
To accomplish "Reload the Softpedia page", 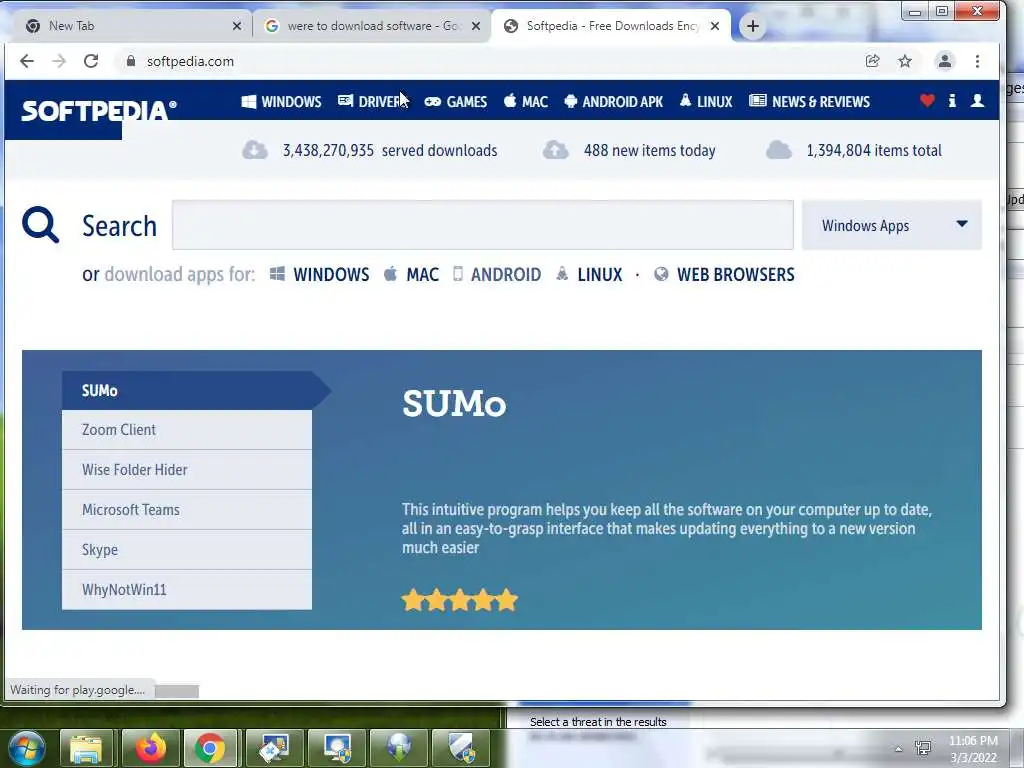I will pos(91,61).
